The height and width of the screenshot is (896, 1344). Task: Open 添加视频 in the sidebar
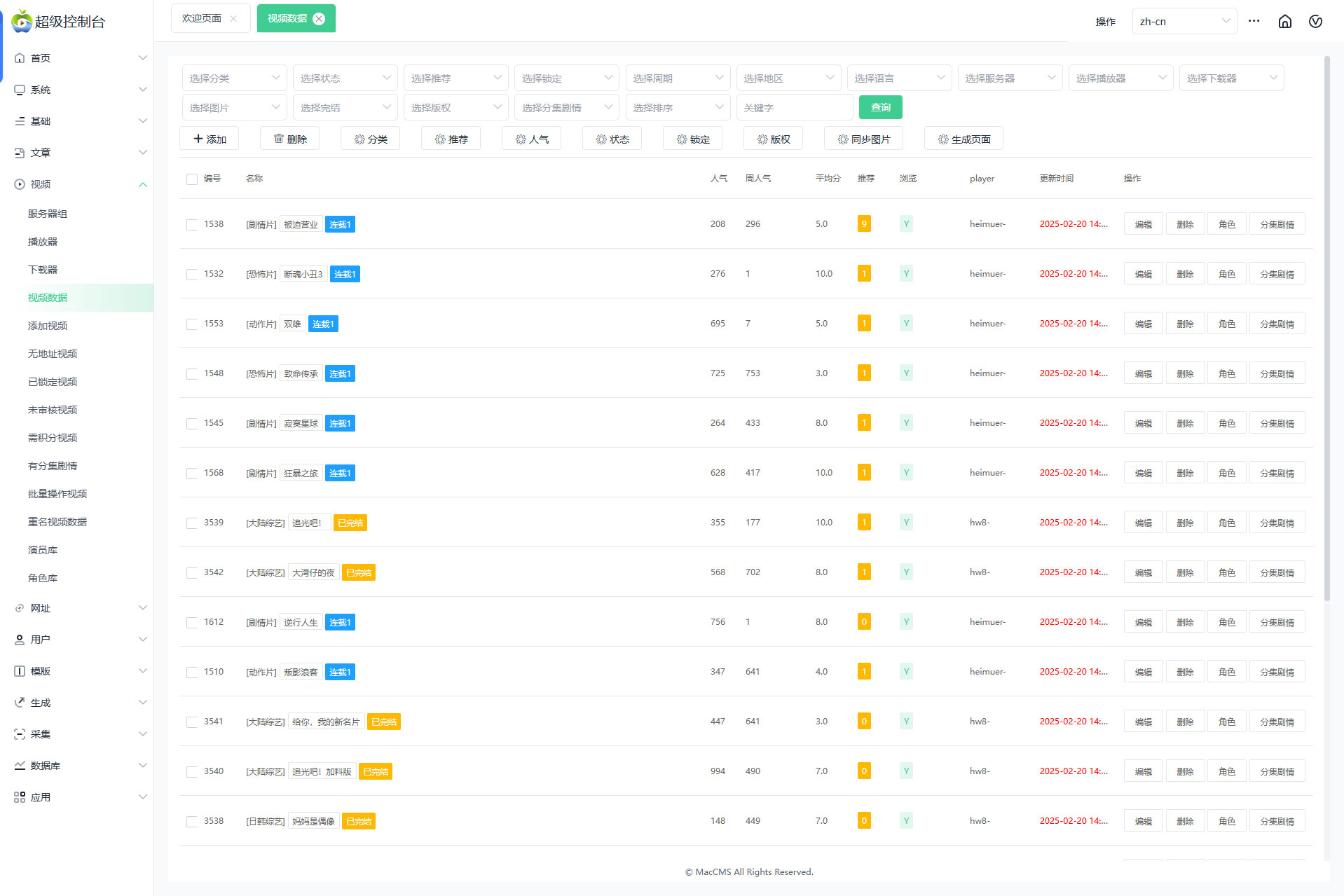[48, 326]
